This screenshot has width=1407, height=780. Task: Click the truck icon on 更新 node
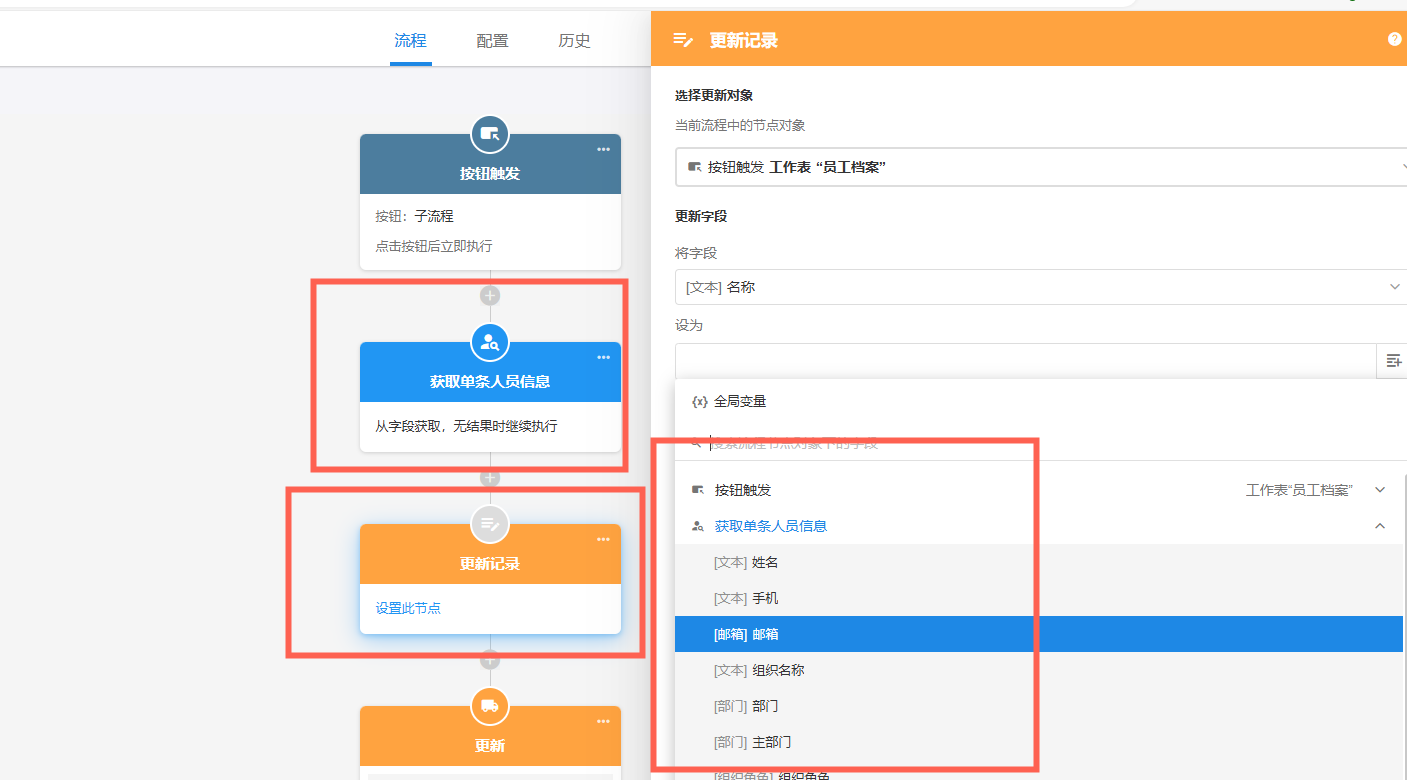(x=490, y=706)
